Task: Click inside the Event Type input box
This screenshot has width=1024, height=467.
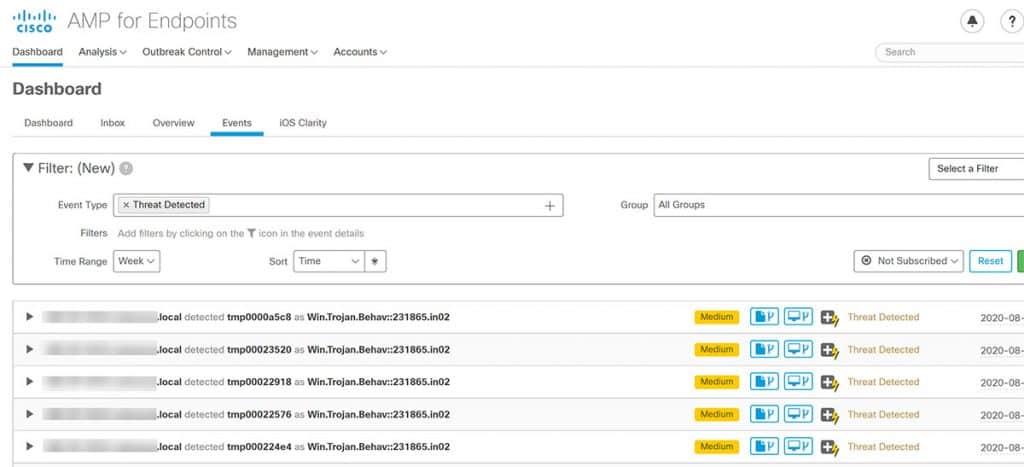Action: click(x=338, y=205)
